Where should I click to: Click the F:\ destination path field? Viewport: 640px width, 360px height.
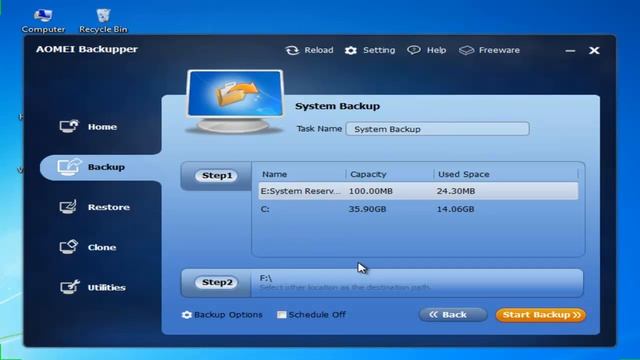click(417, 282)
